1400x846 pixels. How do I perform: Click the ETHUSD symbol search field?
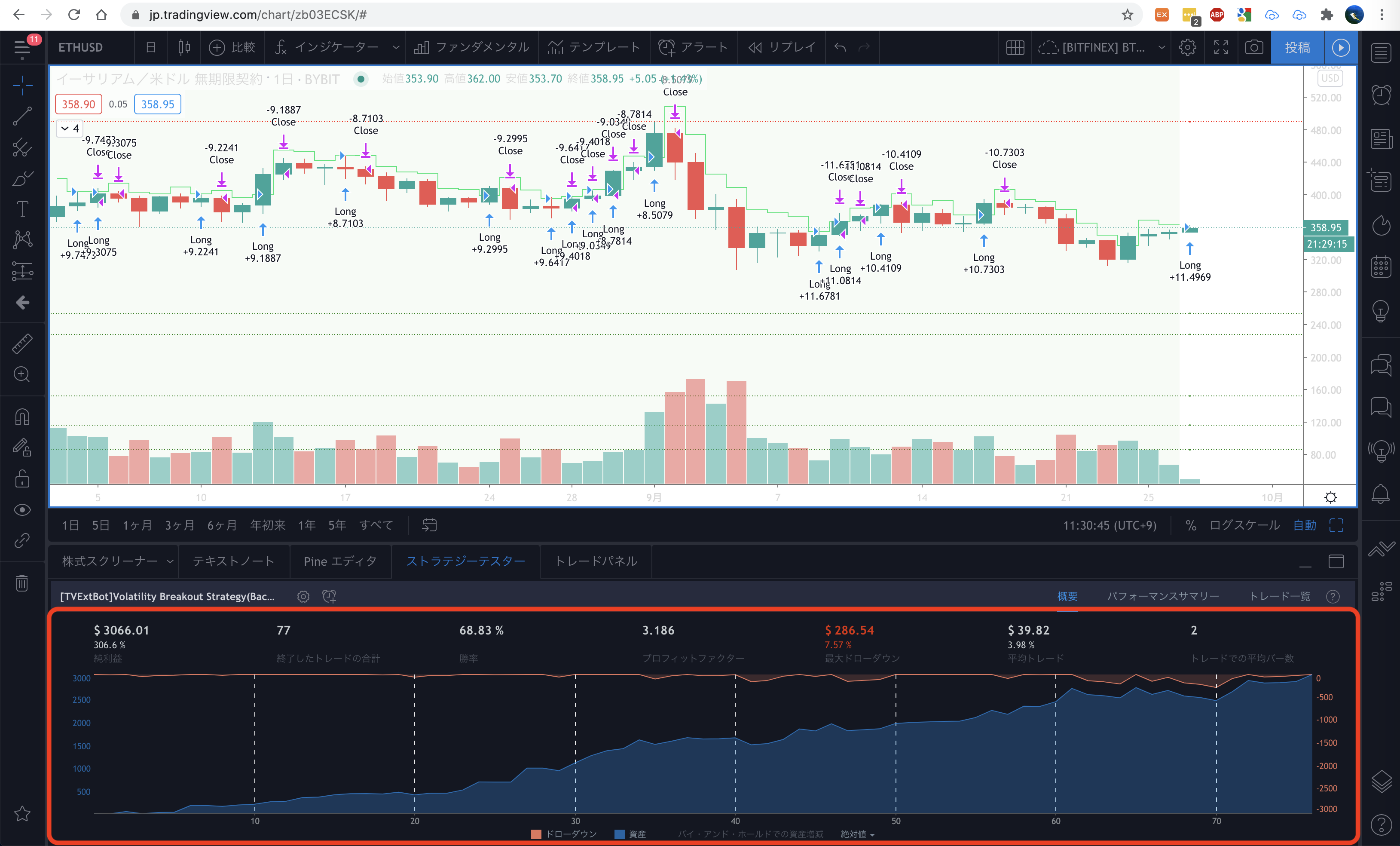pyautogui.click(x=81, y=47)
